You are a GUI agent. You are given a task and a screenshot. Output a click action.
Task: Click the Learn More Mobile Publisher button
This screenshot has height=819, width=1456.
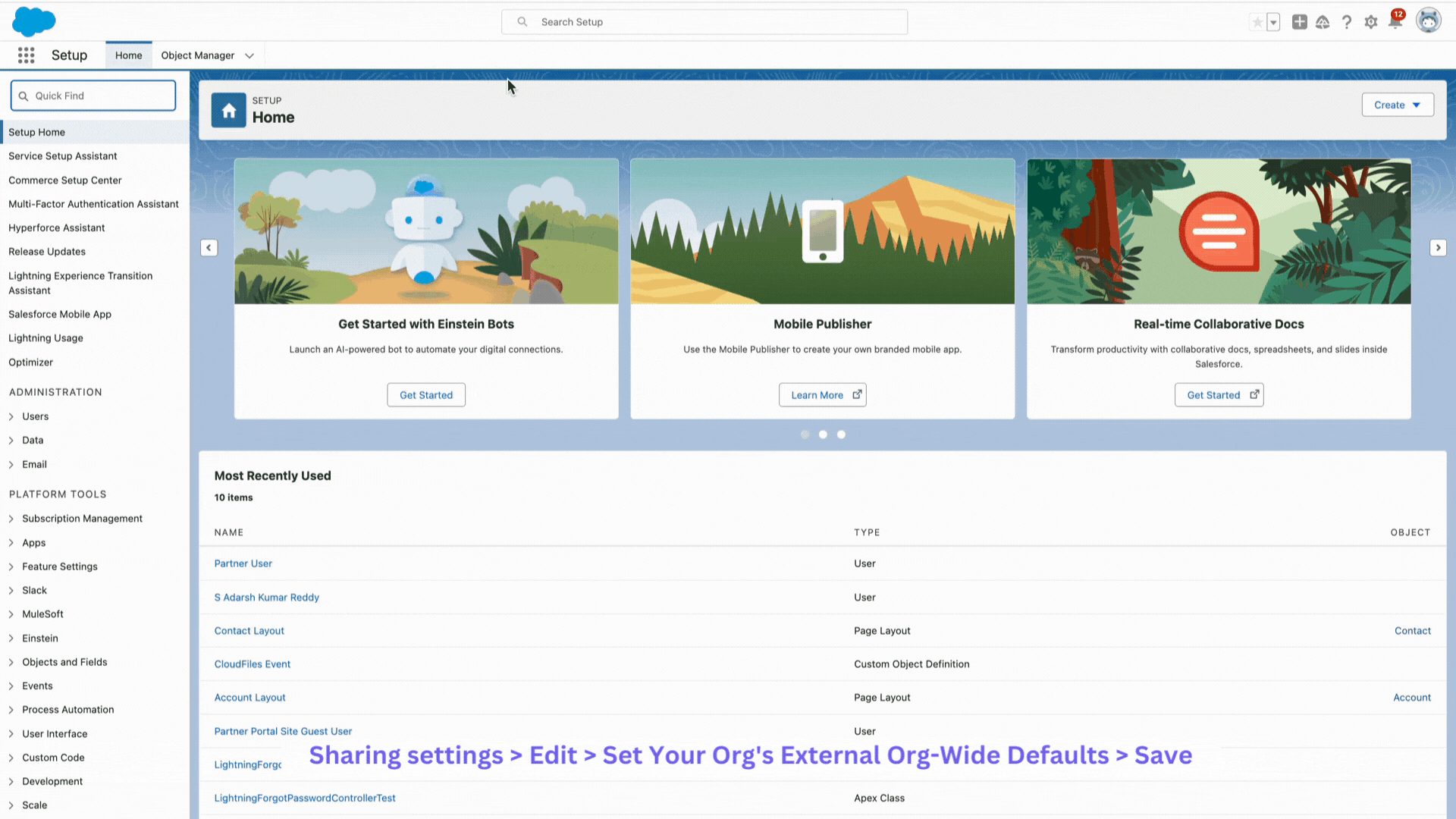pos(822,394)
